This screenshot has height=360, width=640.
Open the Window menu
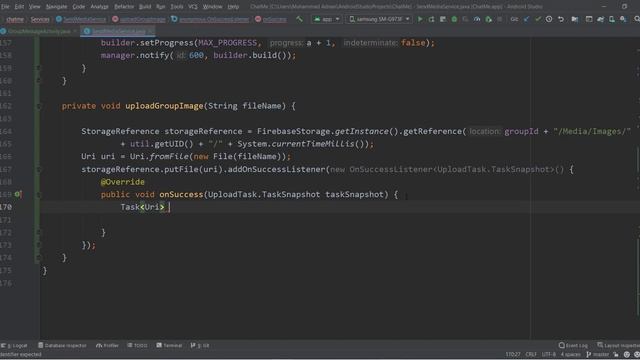[212, 7]
